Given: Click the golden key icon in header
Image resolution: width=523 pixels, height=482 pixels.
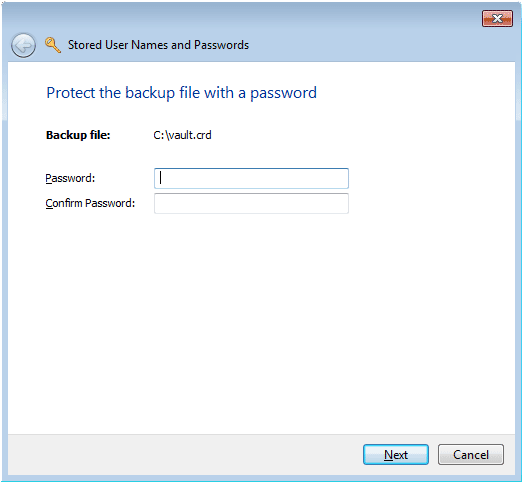Looking at the screenshot, I should coord(53,45).
